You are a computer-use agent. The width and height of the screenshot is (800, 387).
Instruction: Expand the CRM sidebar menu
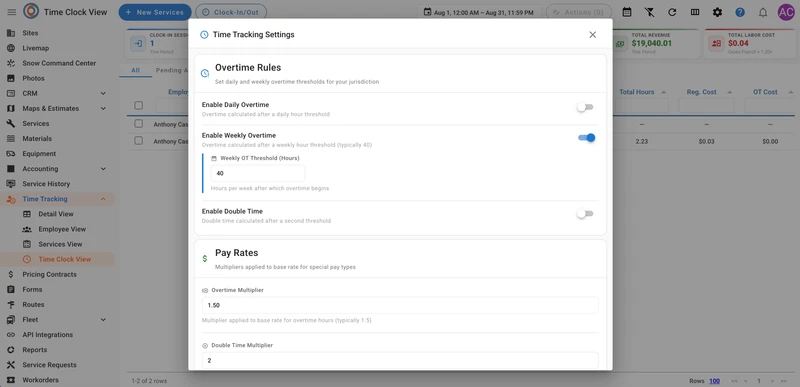103,93
